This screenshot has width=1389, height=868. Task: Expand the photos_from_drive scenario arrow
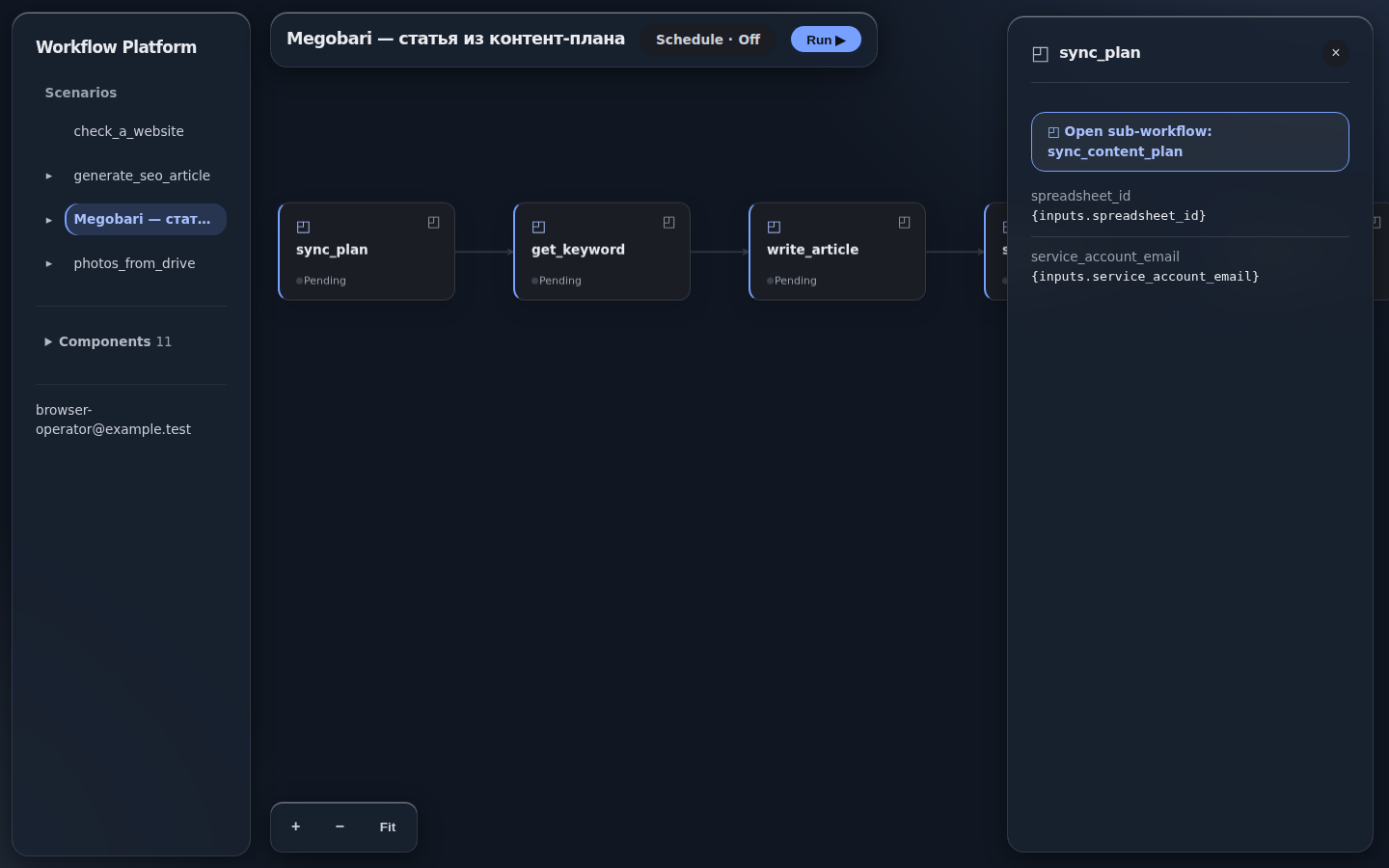point(49,263)
